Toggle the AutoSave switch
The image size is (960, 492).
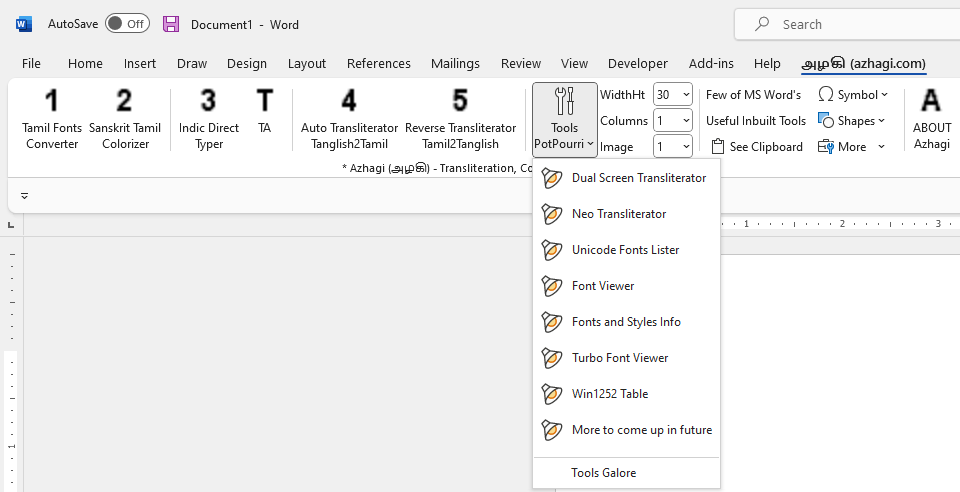[127, 24]
